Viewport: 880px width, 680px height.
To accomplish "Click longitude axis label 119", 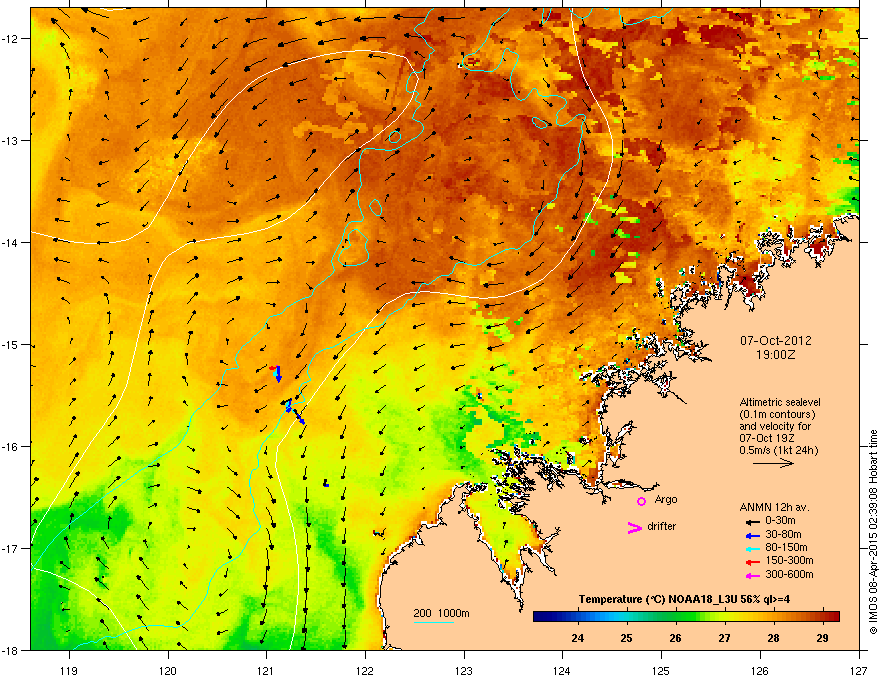I will point(69,670).
